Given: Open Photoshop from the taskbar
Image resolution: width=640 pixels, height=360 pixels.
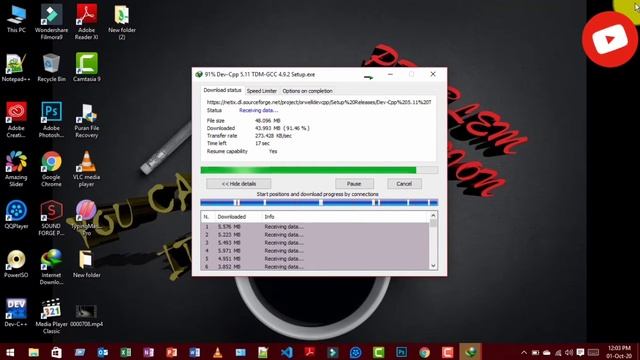Looking at the screenshot, I should click(402, 352).
